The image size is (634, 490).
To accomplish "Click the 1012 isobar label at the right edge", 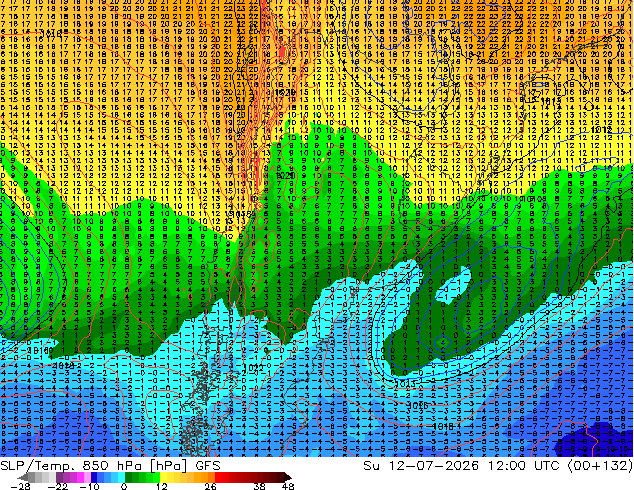I will point(600,130).
